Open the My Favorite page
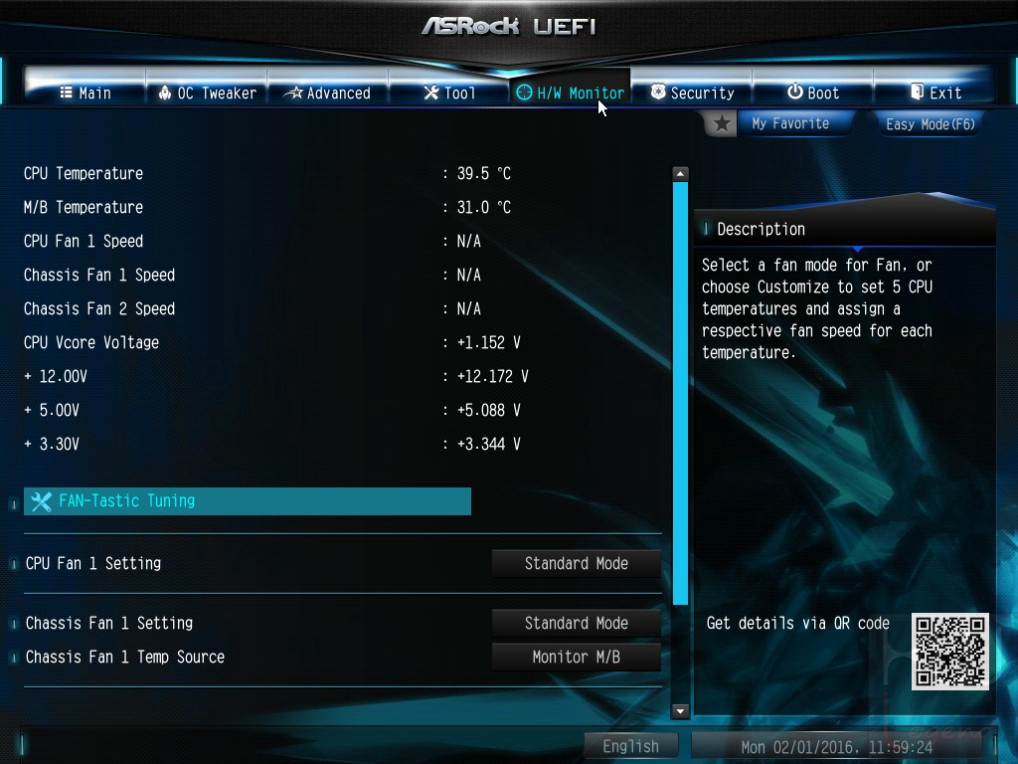 pos(790,123)
